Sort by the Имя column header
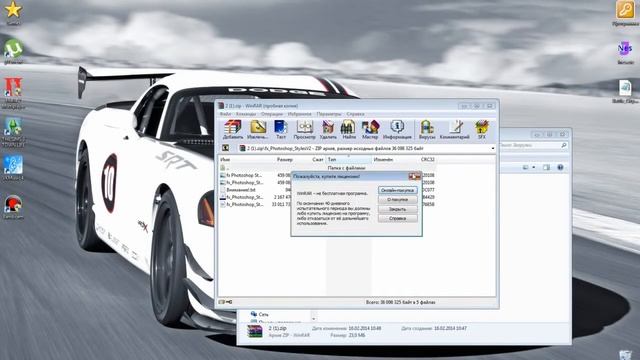 (246, 160)
